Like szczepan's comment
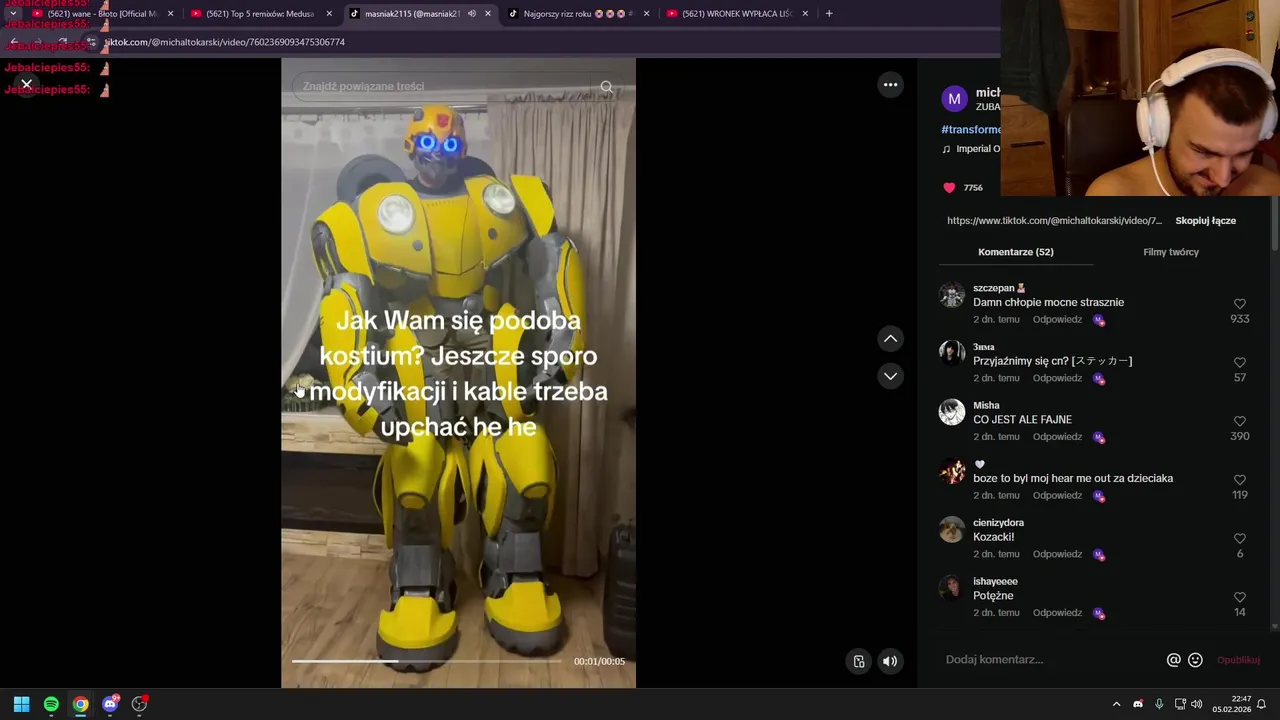Viewport: 1280px width, 720px height. [x=1239, y=304]
